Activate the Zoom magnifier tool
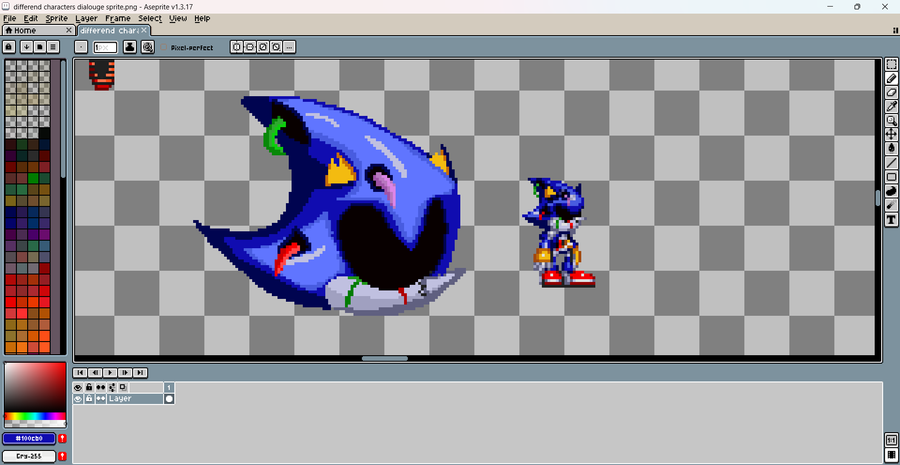900x465 pixels. point(891,121)
